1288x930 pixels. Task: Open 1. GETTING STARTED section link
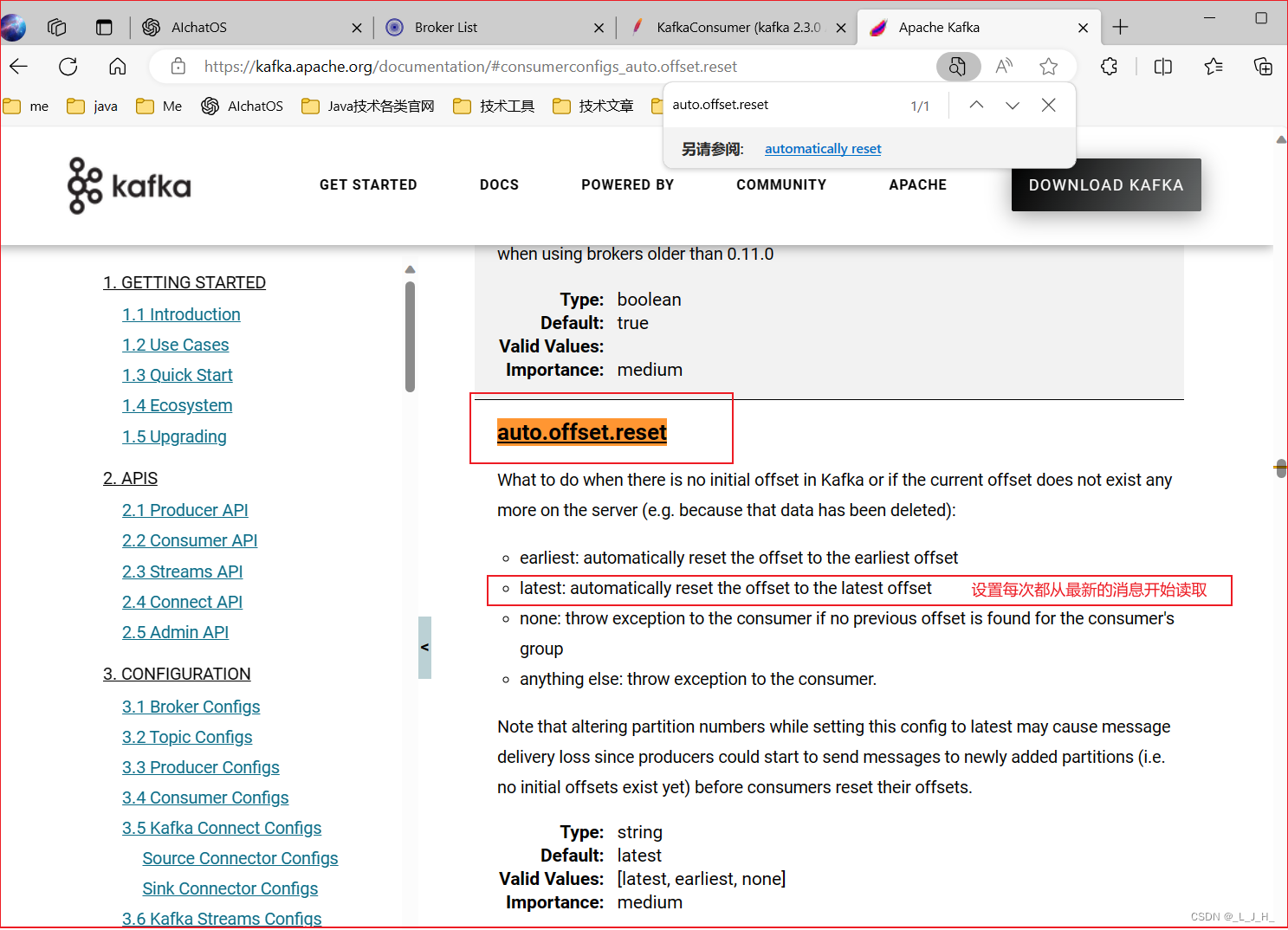[184, 282]
